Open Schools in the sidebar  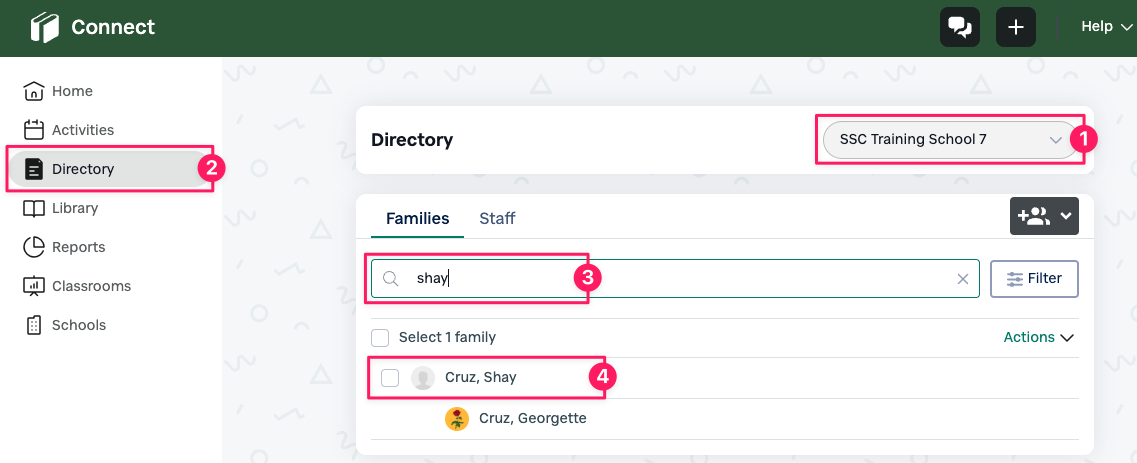coord(78,325)
